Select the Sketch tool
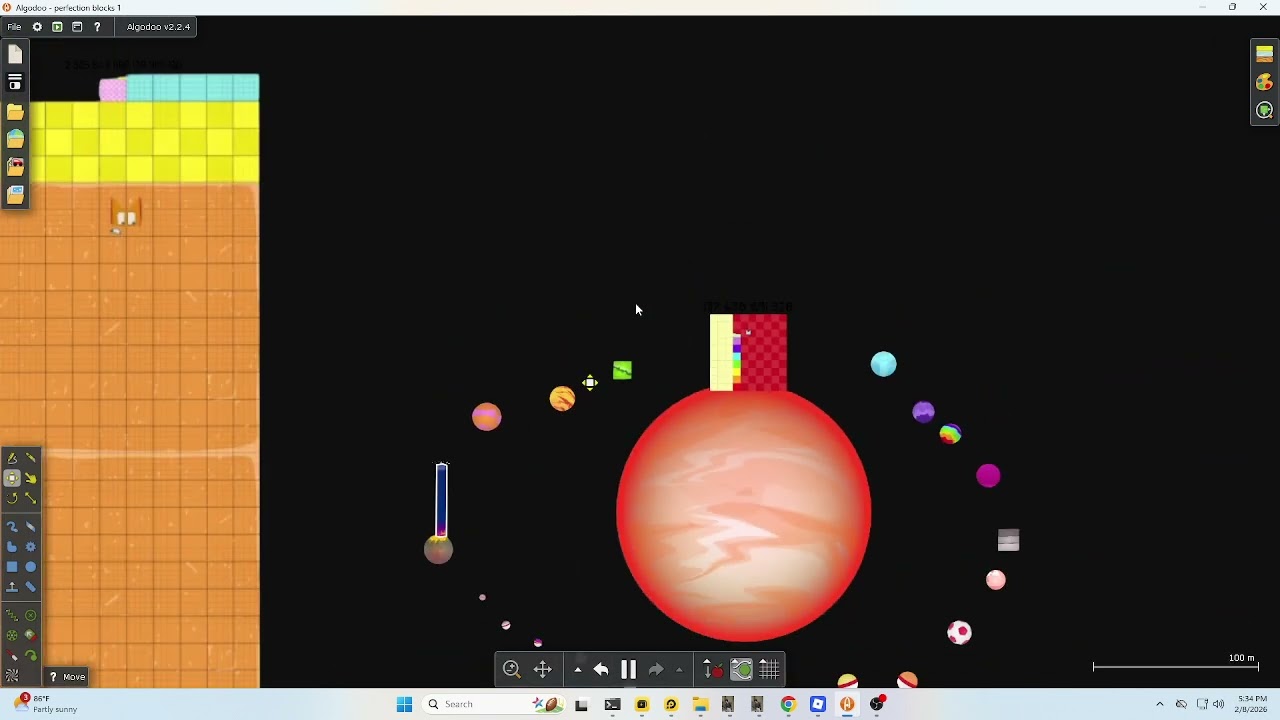1280x720 pixels. point(12,458)
